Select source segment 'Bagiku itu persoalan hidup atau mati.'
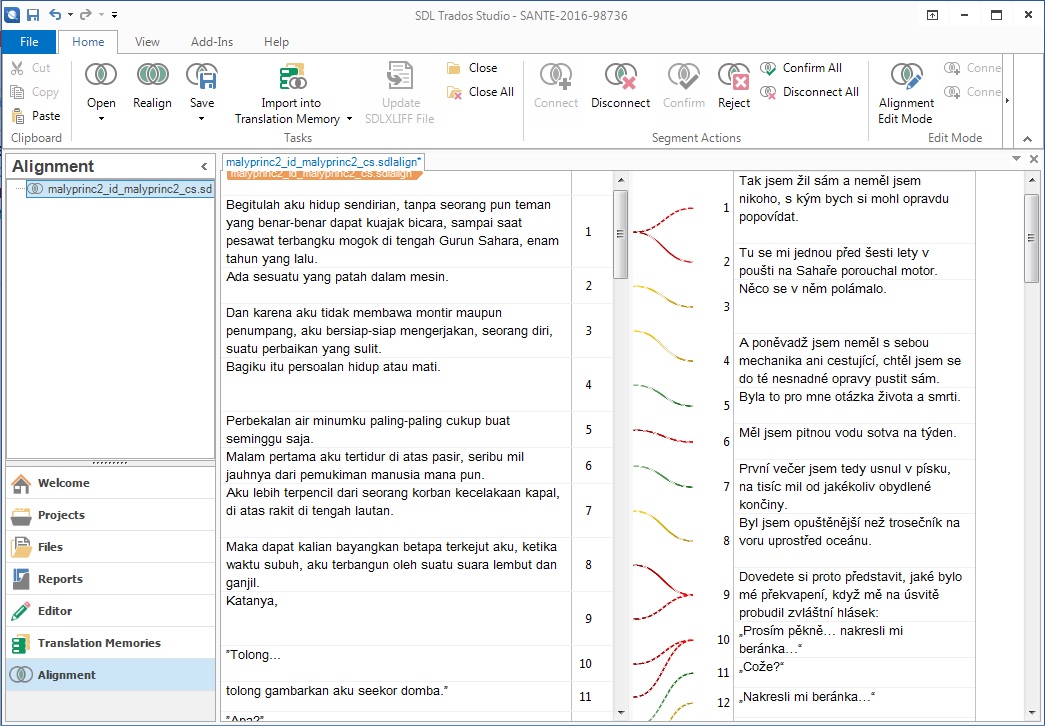The image size is (1045, 726). (x=396, y=385)
